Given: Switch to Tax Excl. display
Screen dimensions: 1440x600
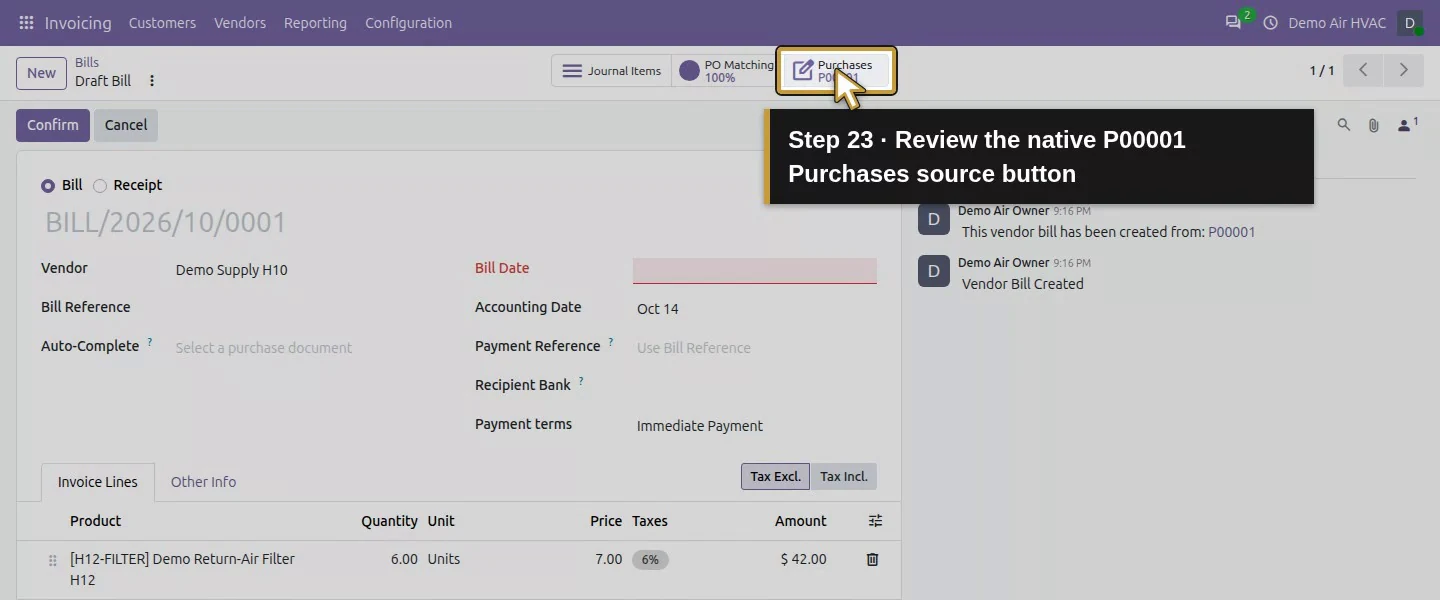Looking at the screenshot, I should click(x=775, y=476).
